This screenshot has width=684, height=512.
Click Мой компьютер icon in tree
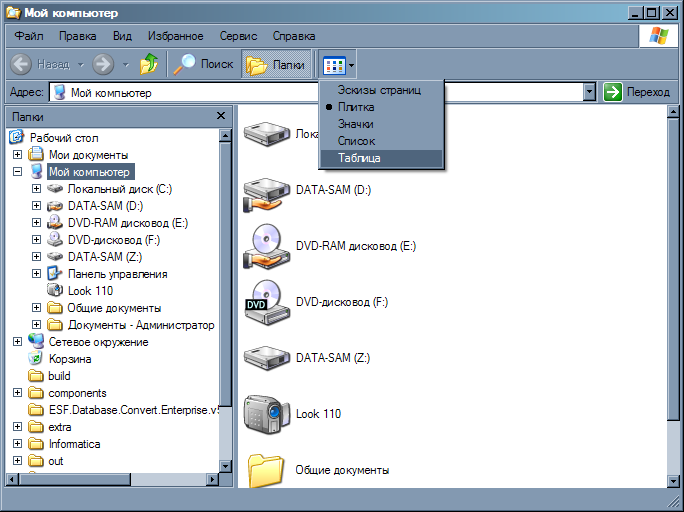click(37, 171)
